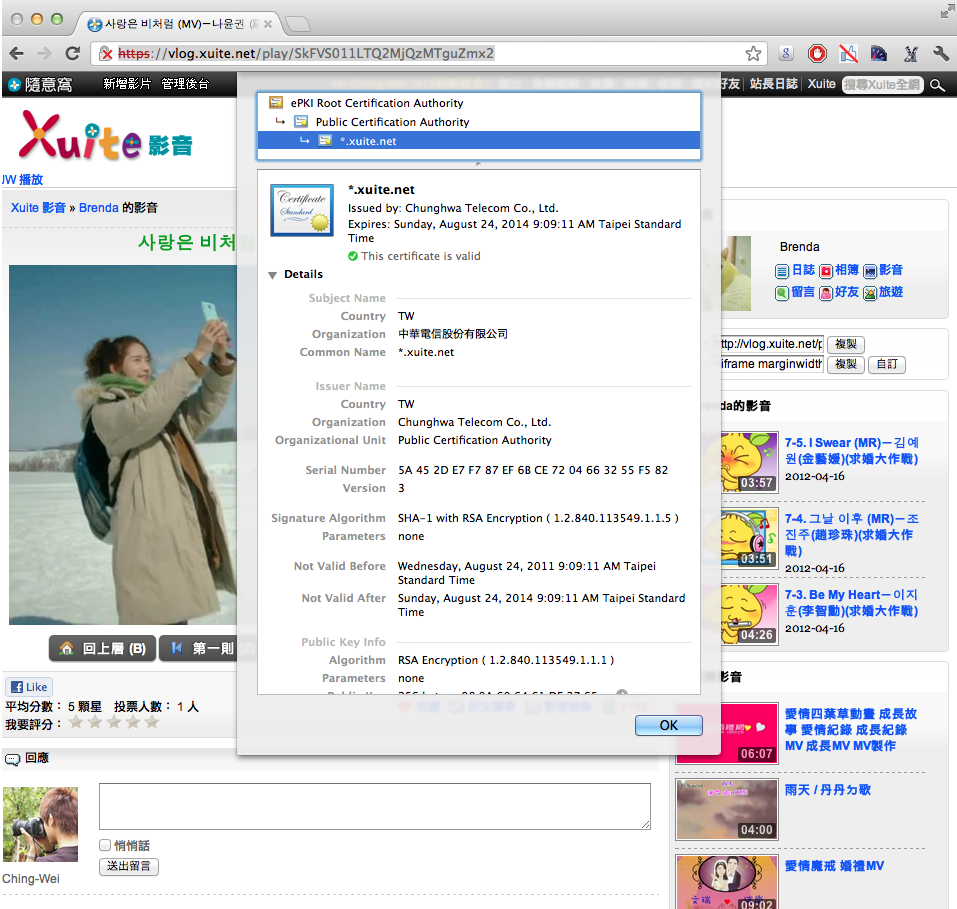Click the broken HTTPS lock icon
The height and width of the screenshot is (909, 957).
(106, 54)
